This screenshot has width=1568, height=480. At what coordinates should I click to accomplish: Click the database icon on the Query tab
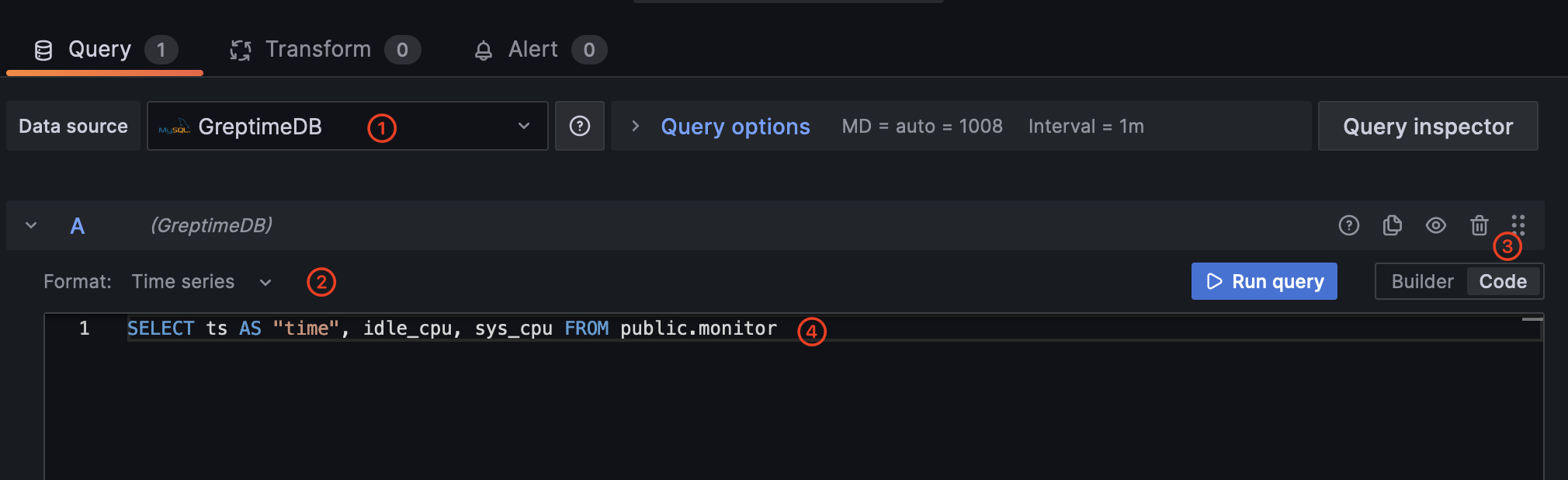click(x=43, y=49)
